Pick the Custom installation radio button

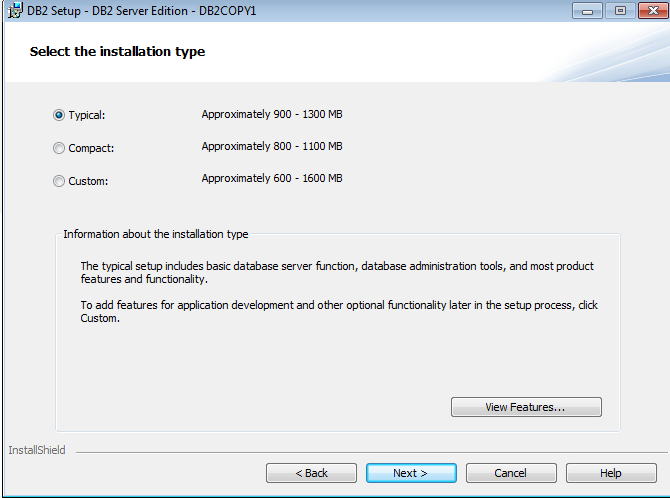(59, 181)
